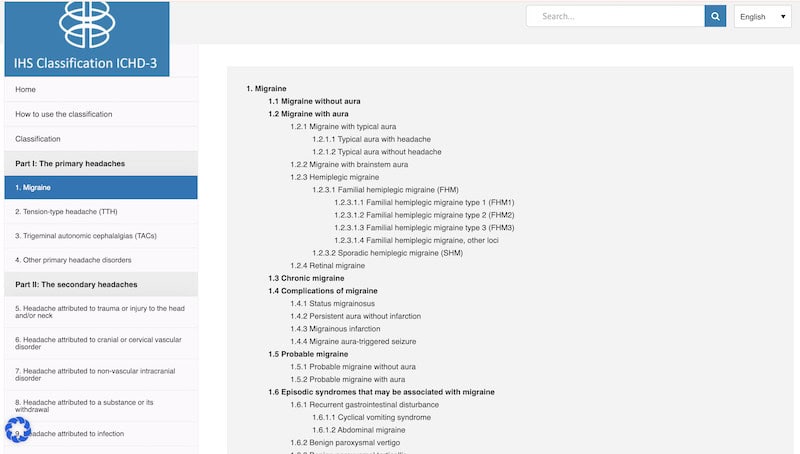Open How to use the classification
This screenshot has width=800, height=454.
(64, 114)
